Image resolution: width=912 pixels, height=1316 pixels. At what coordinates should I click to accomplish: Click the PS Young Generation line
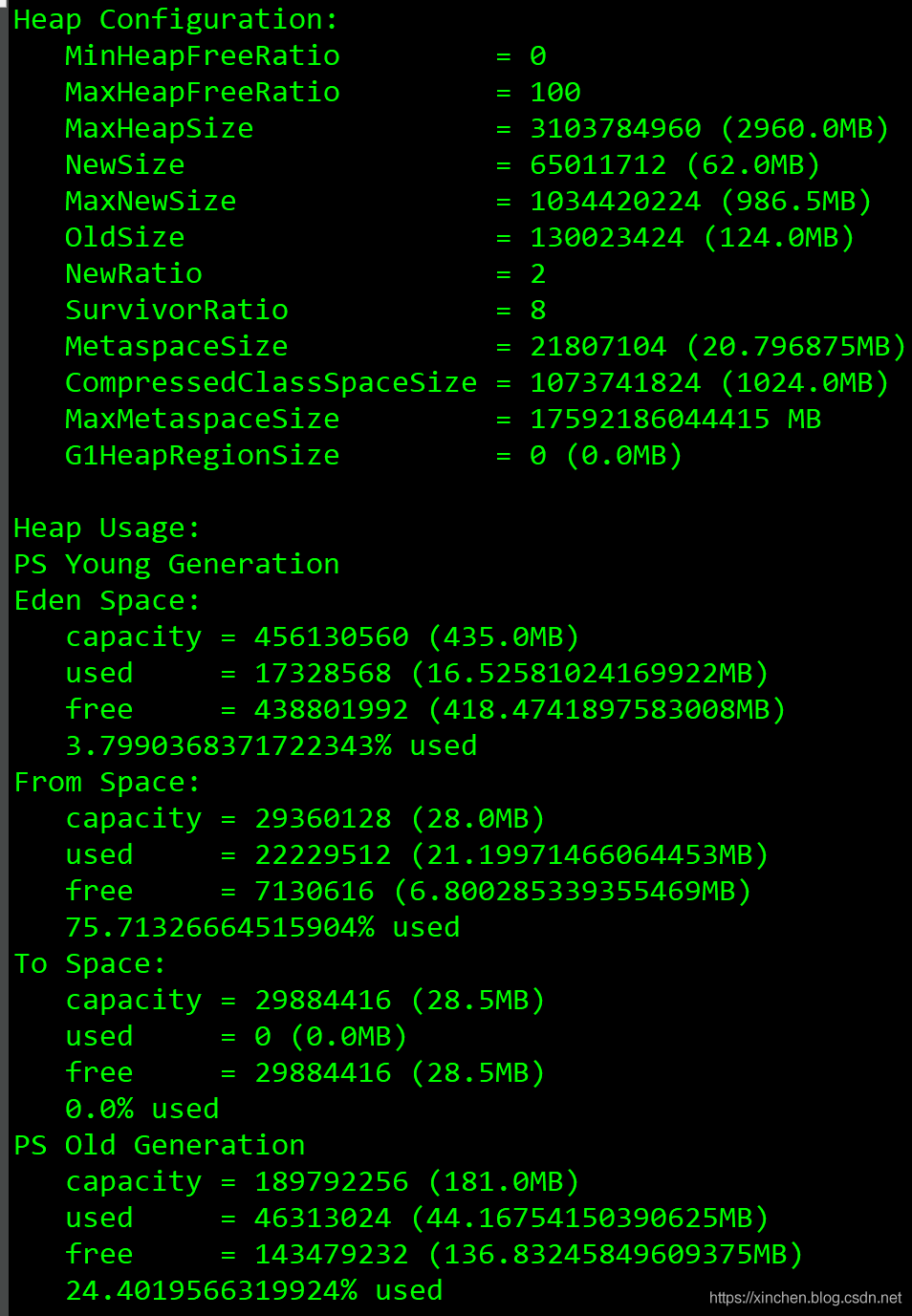177,565
